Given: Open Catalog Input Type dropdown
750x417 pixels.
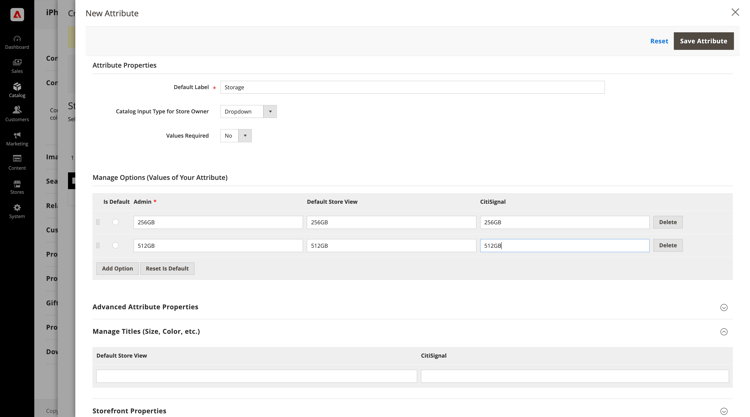Looking at the screenshot, I should click(248, 111).
